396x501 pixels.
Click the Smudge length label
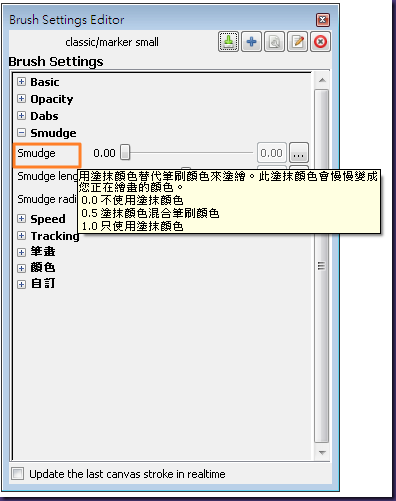click(47, 176)
